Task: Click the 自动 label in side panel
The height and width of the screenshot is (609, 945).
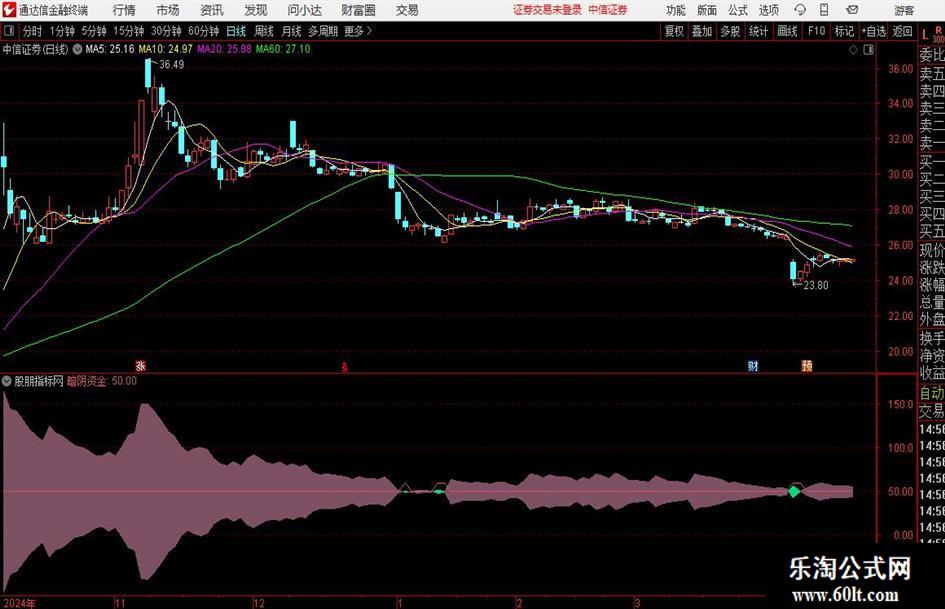Action: 932,393
